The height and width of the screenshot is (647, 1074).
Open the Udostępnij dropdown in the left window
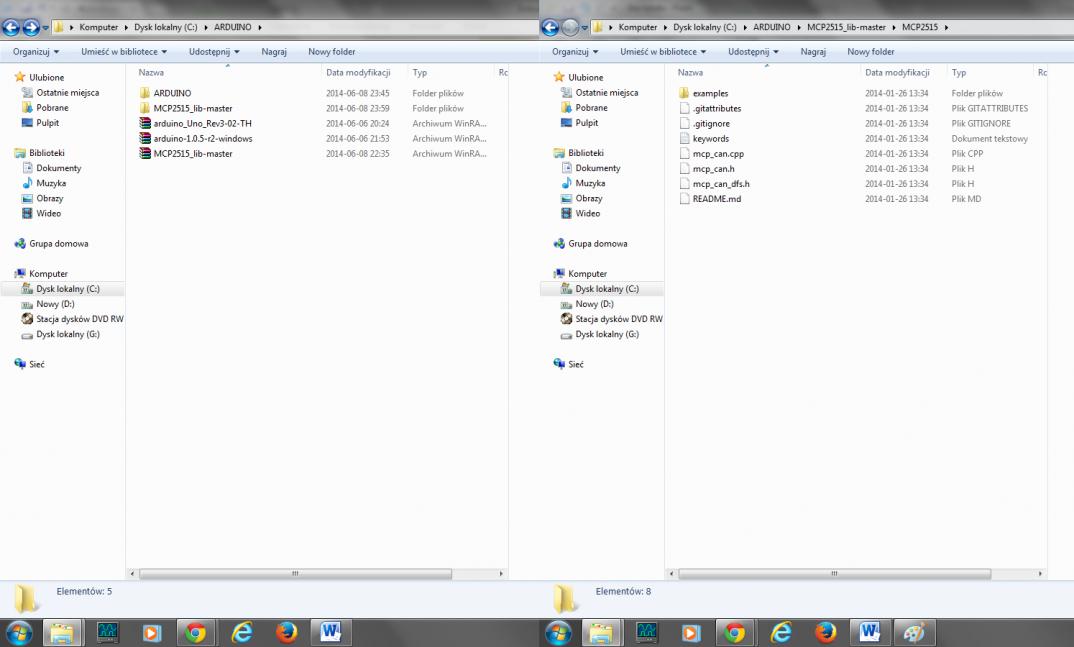coord(214,51)
